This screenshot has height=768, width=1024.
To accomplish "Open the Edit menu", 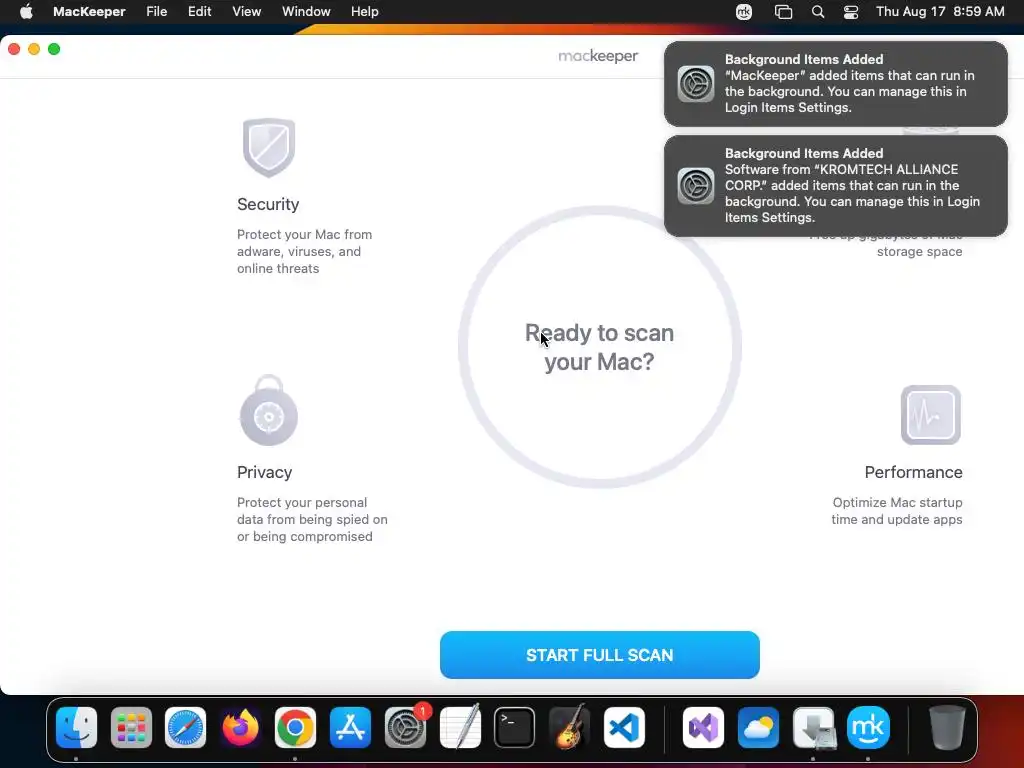I will [x=199, y=12].
